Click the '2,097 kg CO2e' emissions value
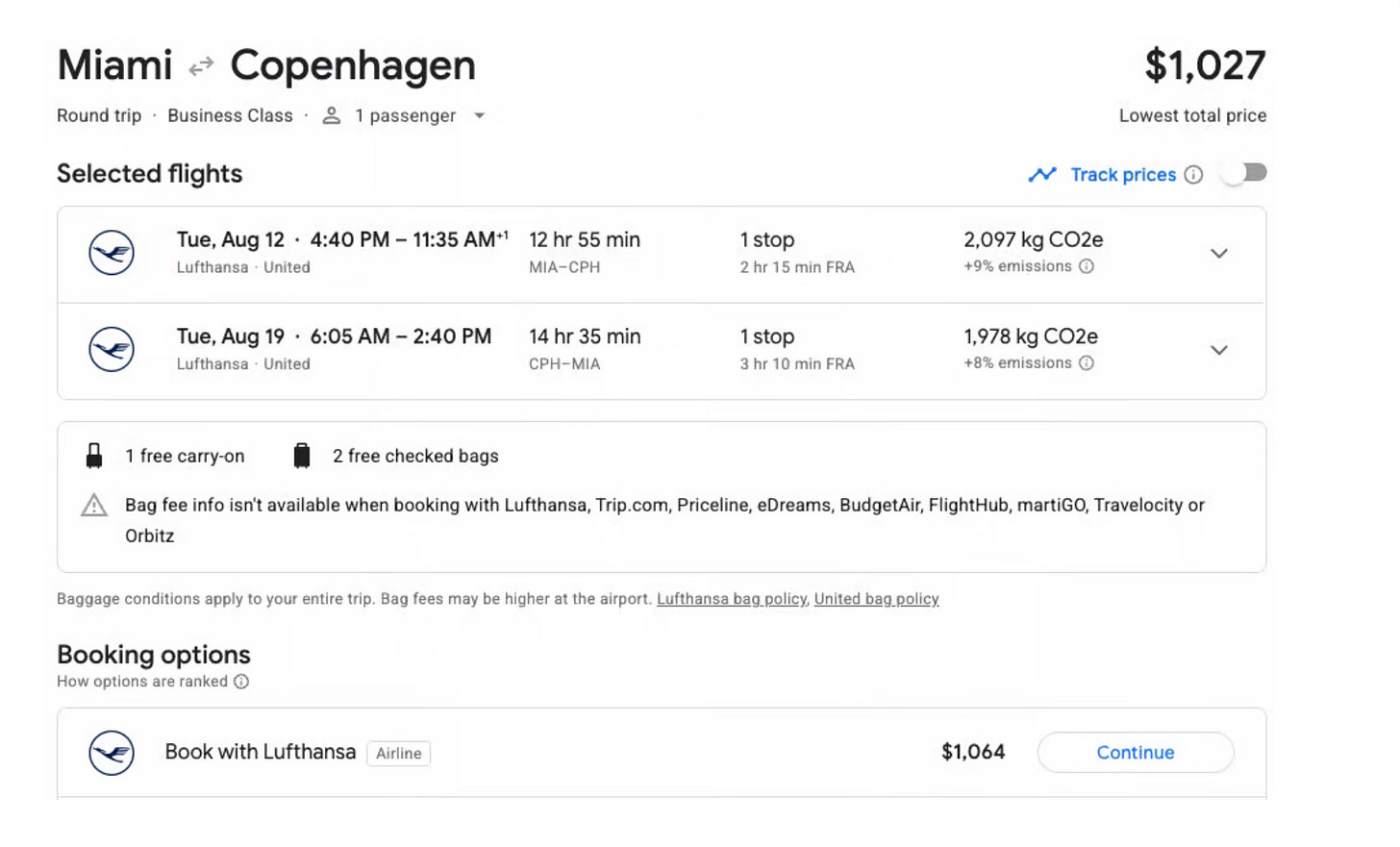 tap(1034, 239)
